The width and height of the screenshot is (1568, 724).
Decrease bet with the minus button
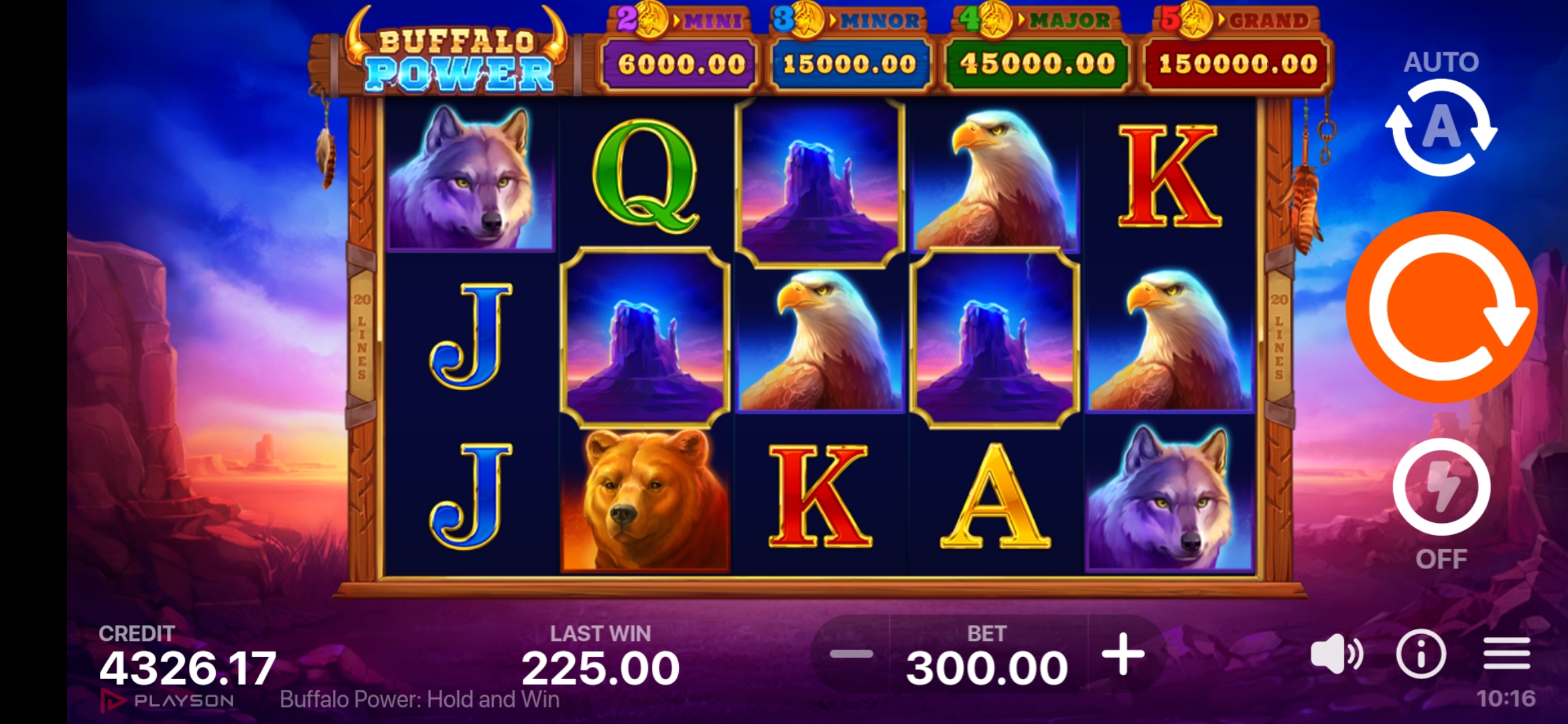coord(851,654)
